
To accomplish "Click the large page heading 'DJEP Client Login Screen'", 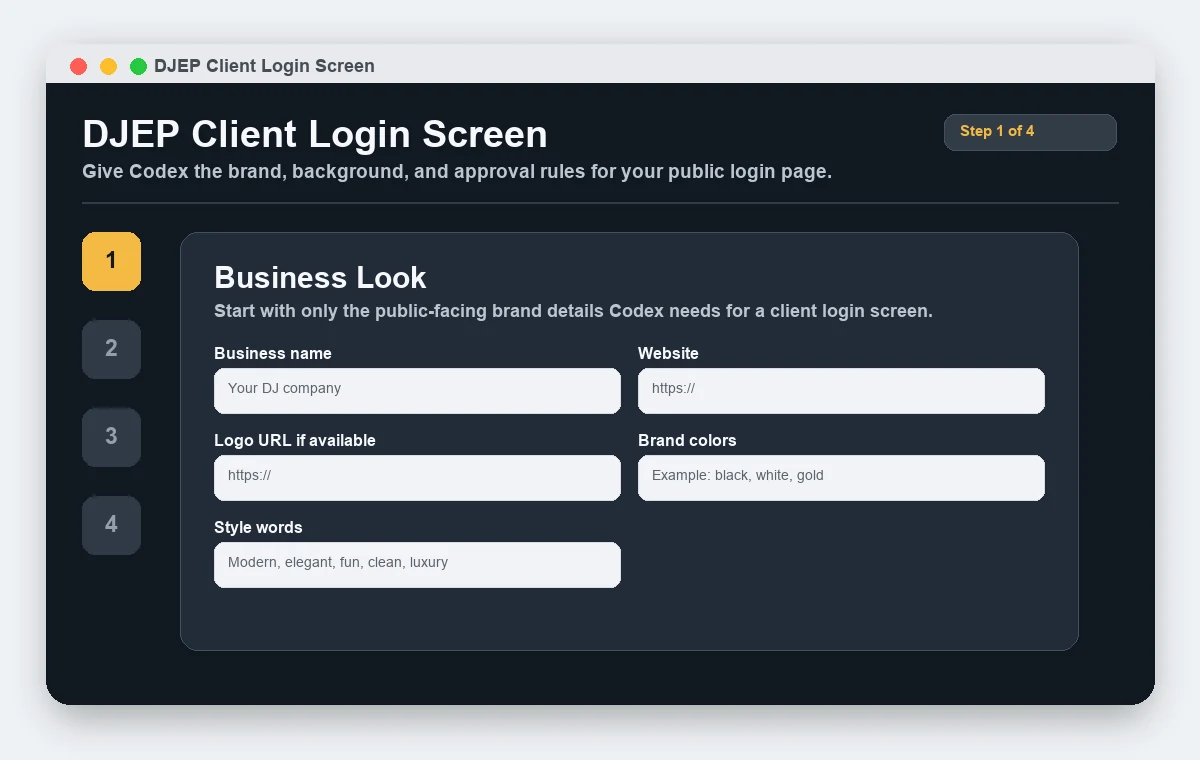I will coord(315,134).
